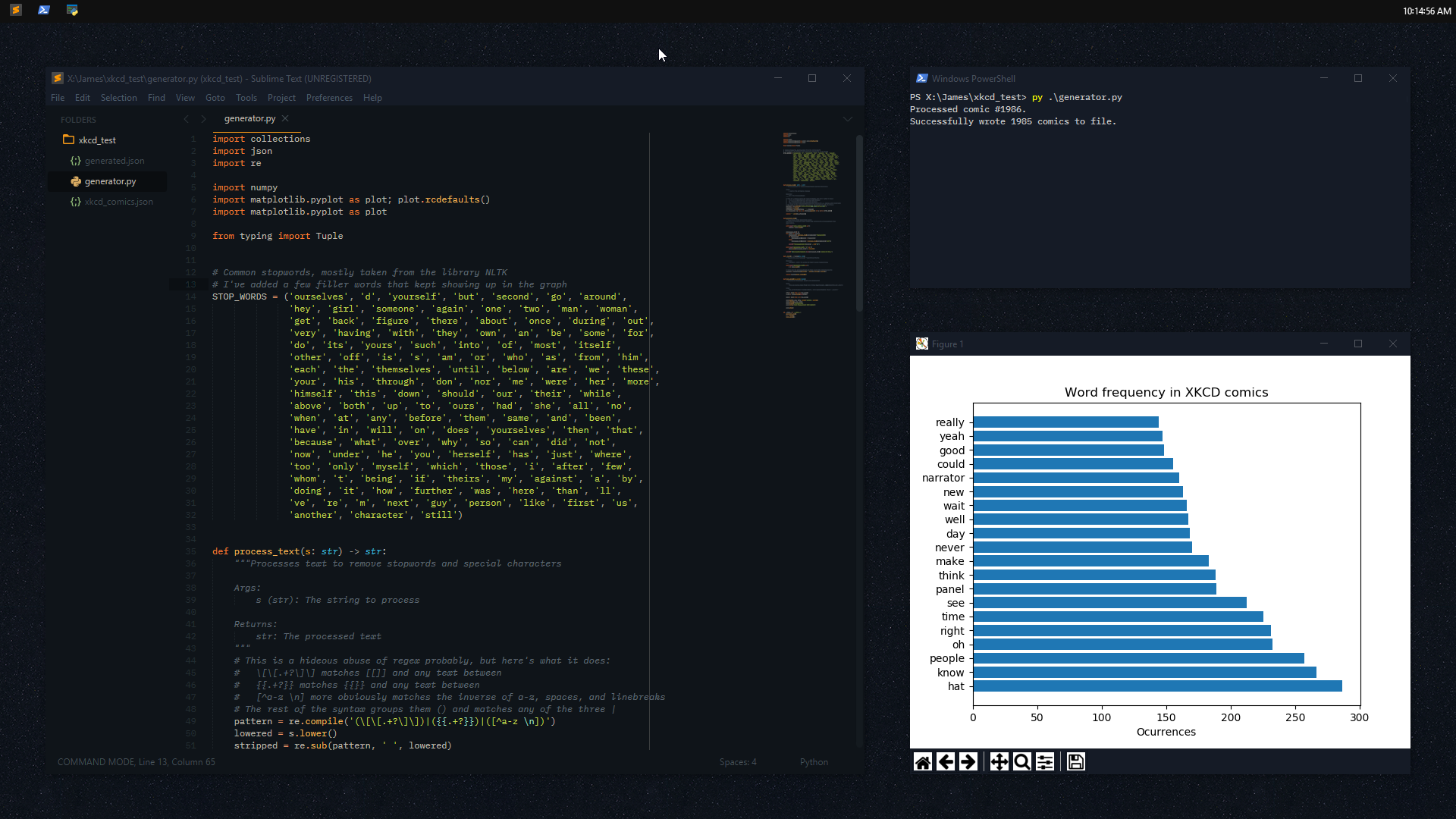Click 'Successfully wrote 1985 comics' output line
This screenshot has height=819, width=1456.
(x=1013, y=121)
